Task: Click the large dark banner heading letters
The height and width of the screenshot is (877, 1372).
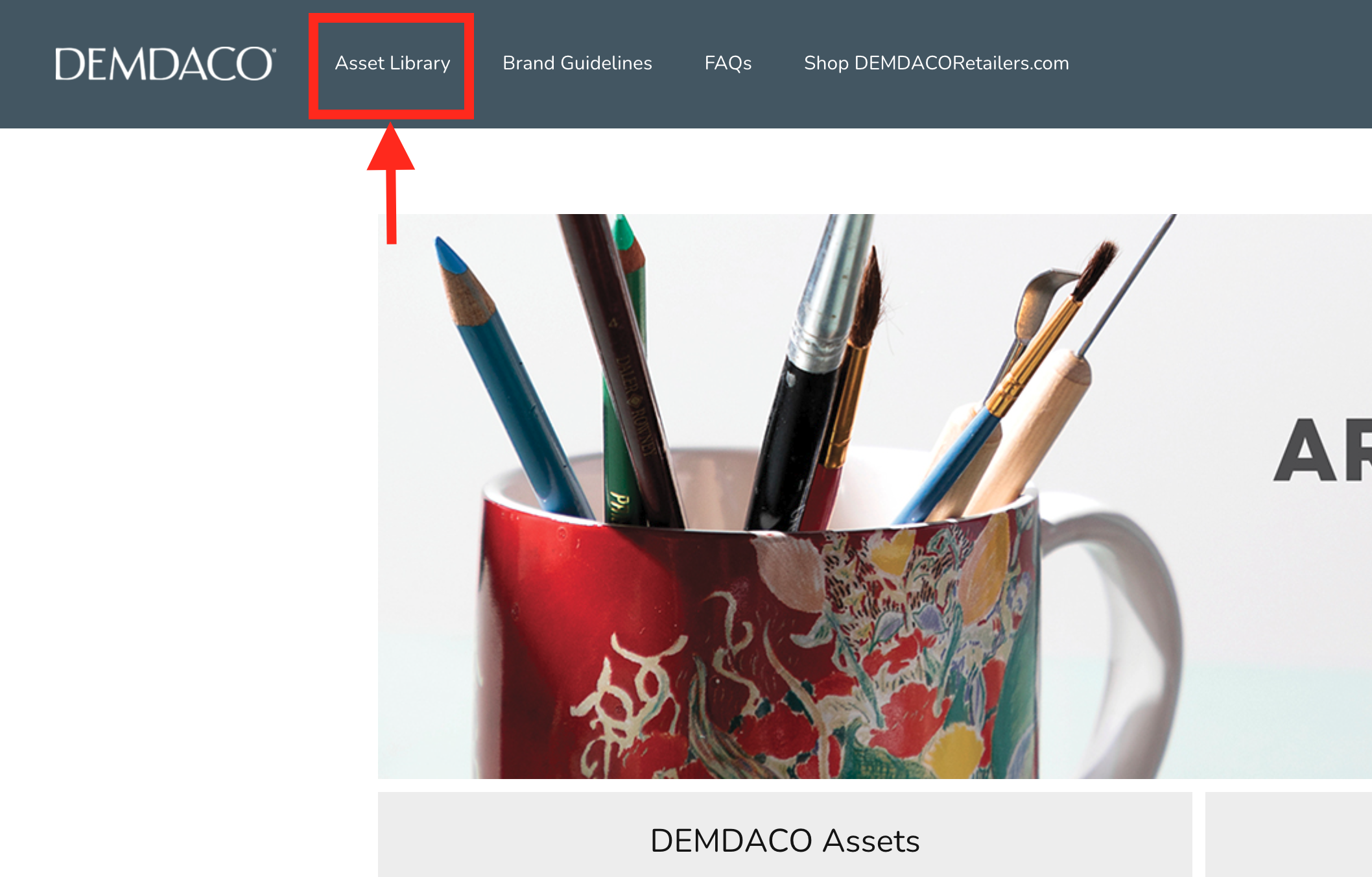Action: (x=1323, y=450)
